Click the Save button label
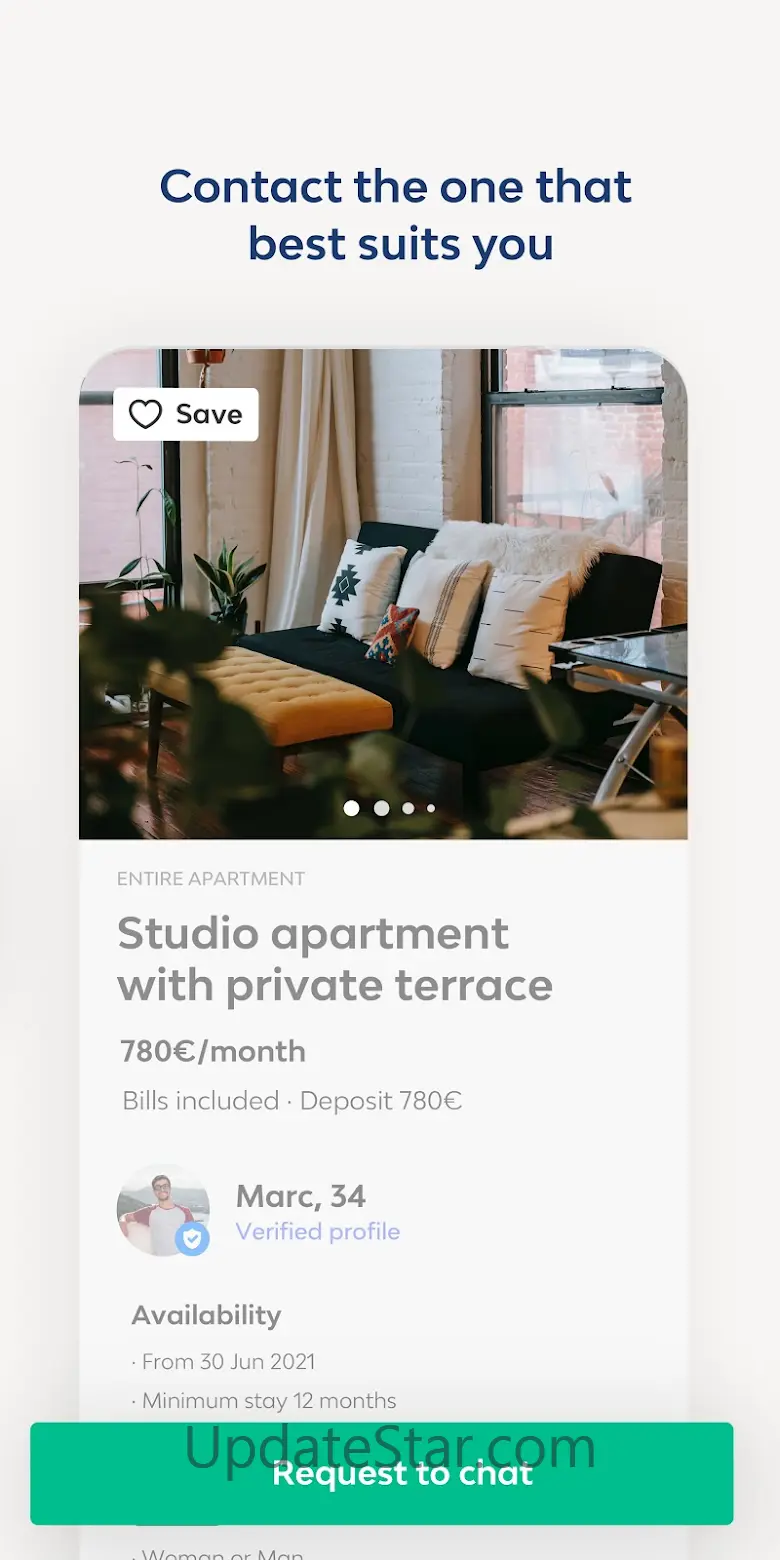780x1560 pixels. [x=209, y=415]
